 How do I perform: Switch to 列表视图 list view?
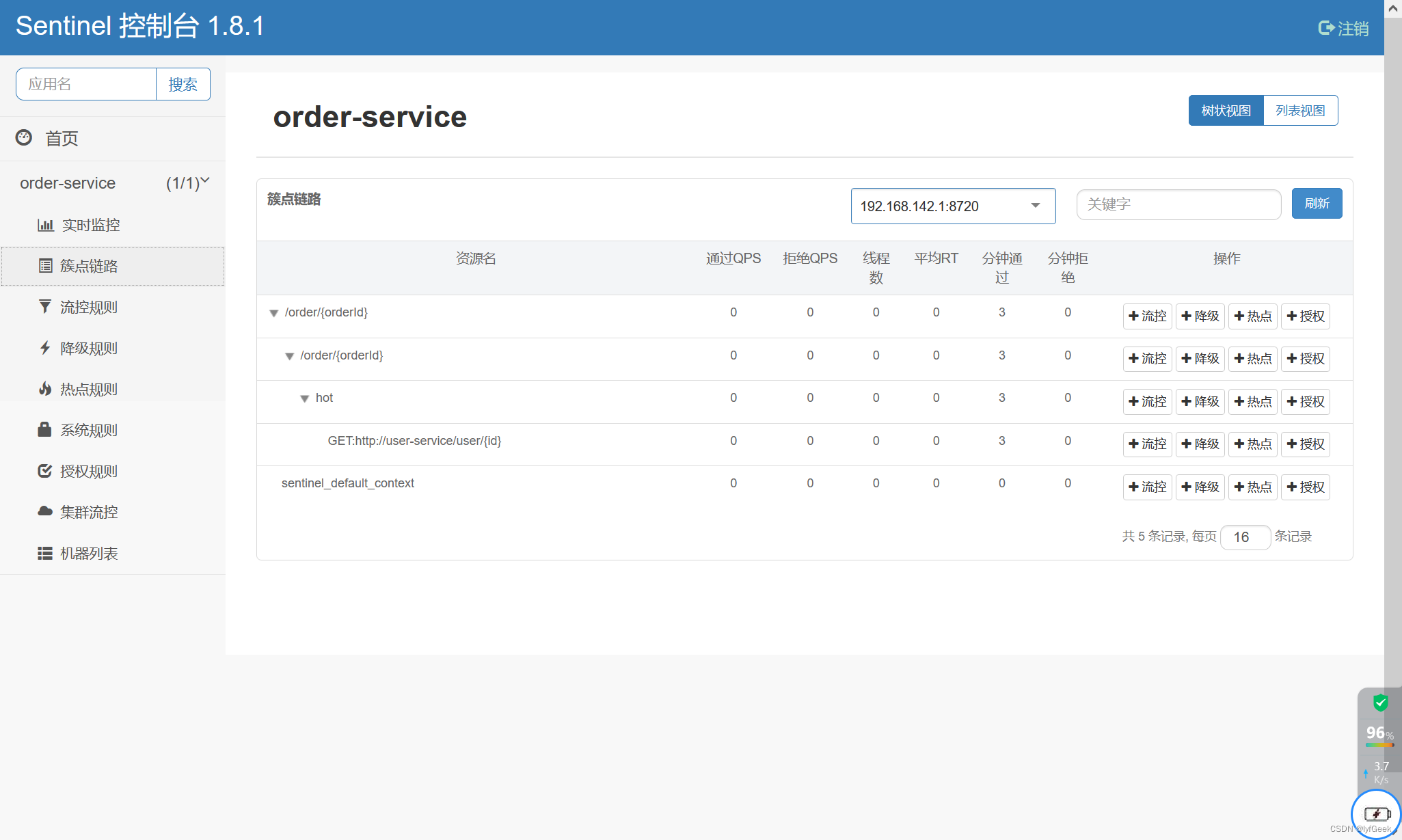tap(1300, 110)
